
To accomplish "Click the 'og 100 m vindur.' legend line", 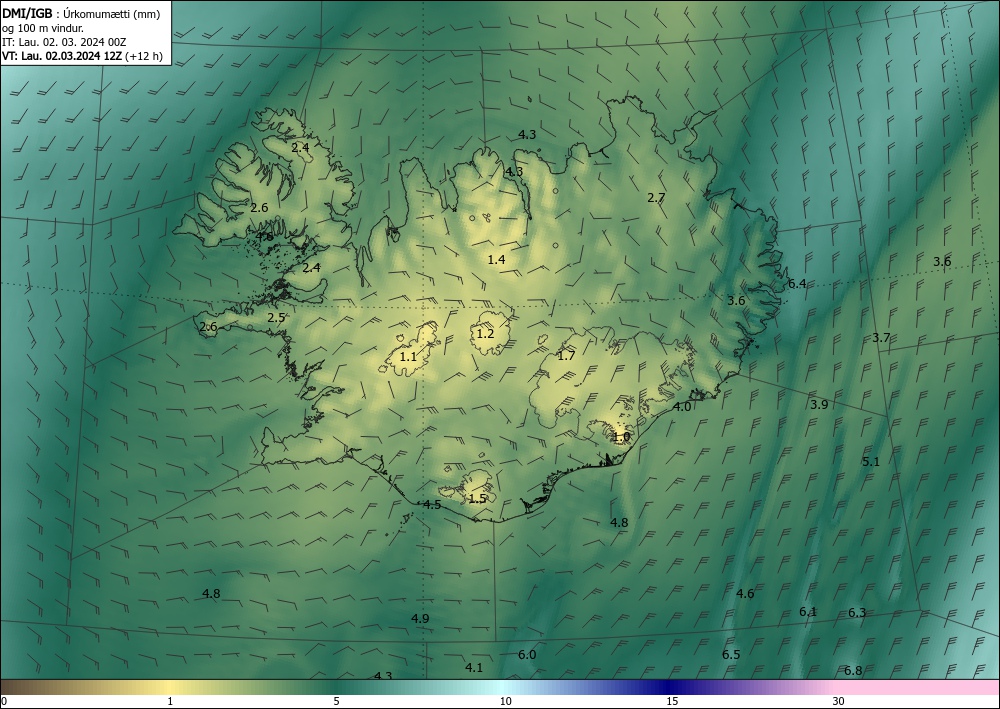I will [43, 28].
